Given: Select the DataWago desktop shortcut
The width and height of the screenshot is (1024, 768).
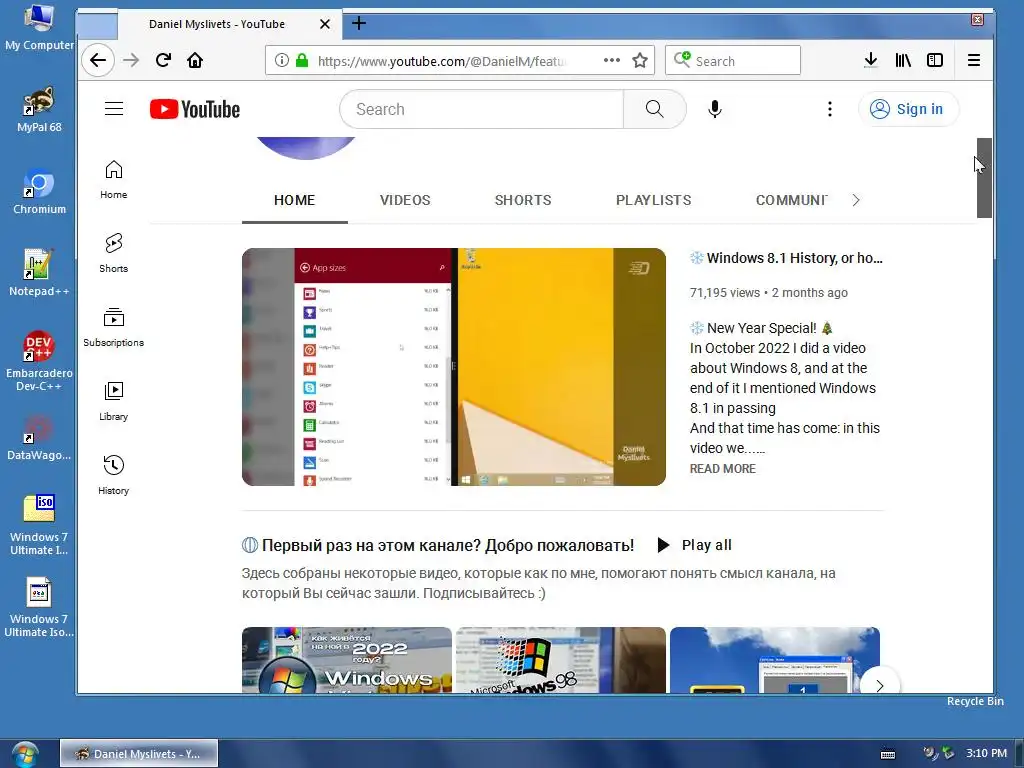Looking at the screenshot, I should point(39,438).
